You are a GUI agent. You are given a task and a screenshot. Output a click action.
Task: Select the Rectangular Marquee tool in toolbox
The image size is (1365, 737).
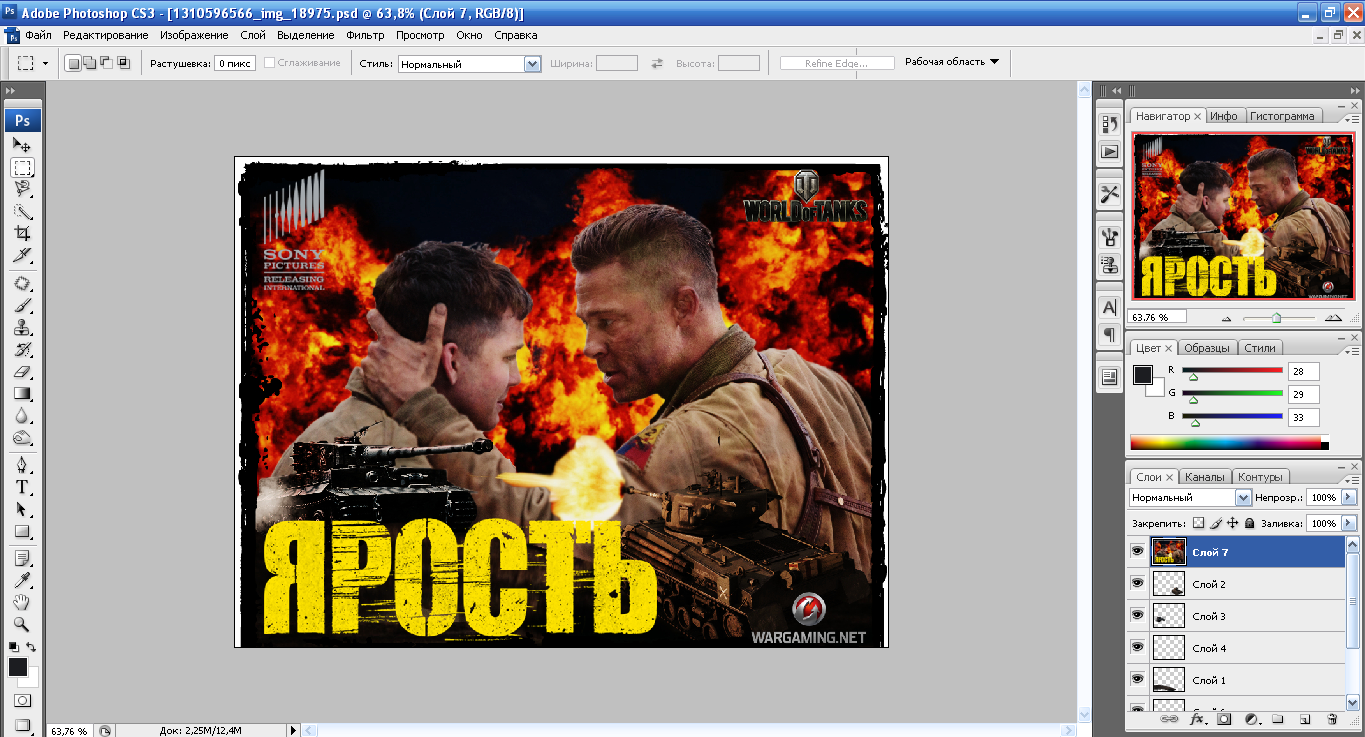pyautogui.click(x=22, y=168)
